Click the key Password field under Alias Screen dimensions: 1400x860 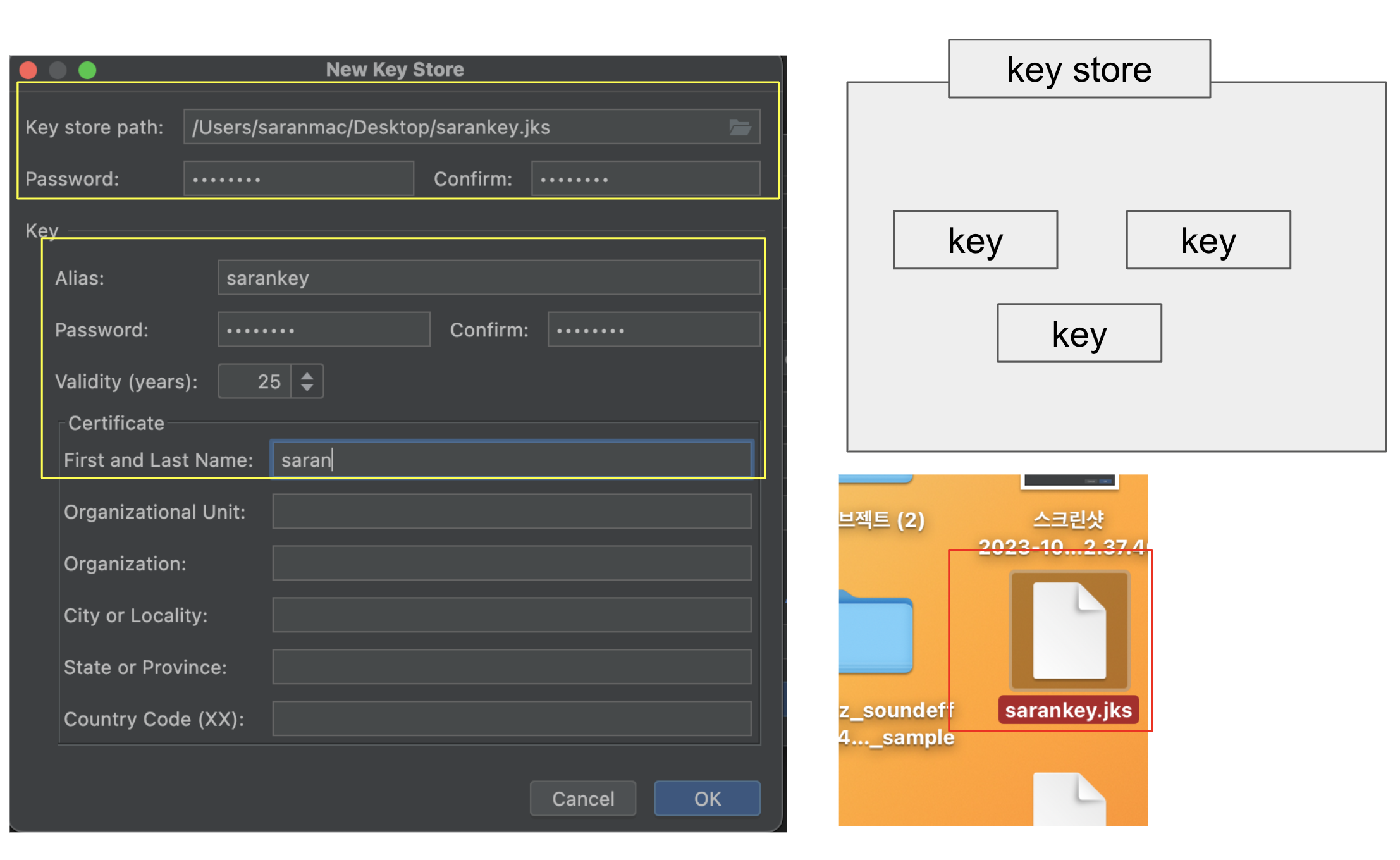point(324,329)
